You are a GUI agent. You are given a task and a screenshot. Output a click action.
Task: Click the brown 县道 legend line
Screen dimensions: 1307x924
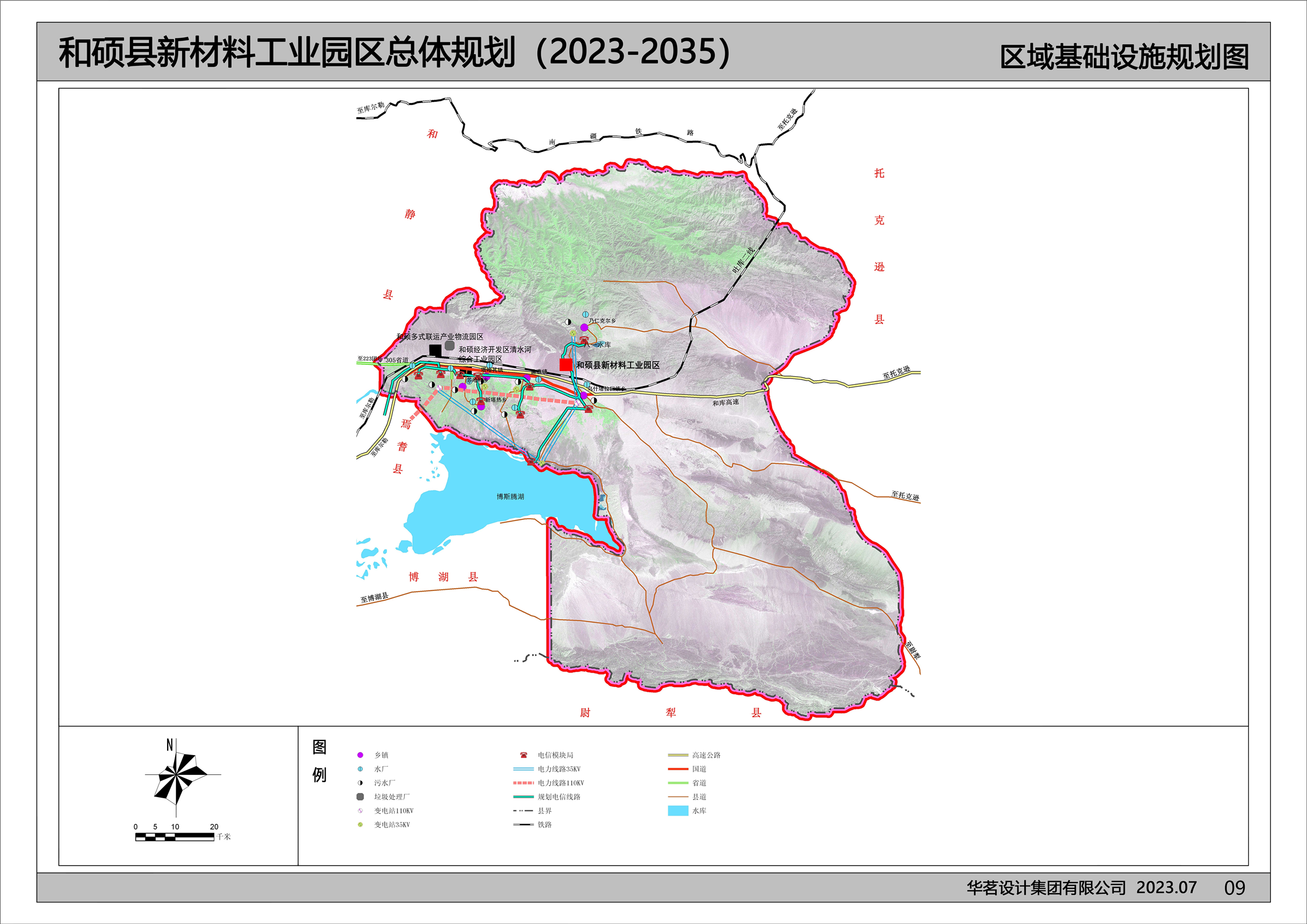click(678, 796)
